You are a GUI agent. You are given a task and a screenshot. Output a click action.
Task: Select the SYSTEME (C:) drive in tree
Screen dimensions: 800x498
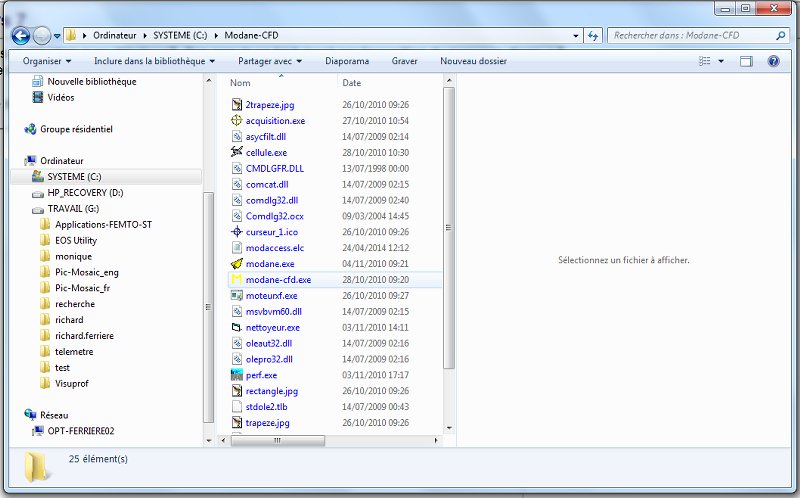(x=74, y=177)
